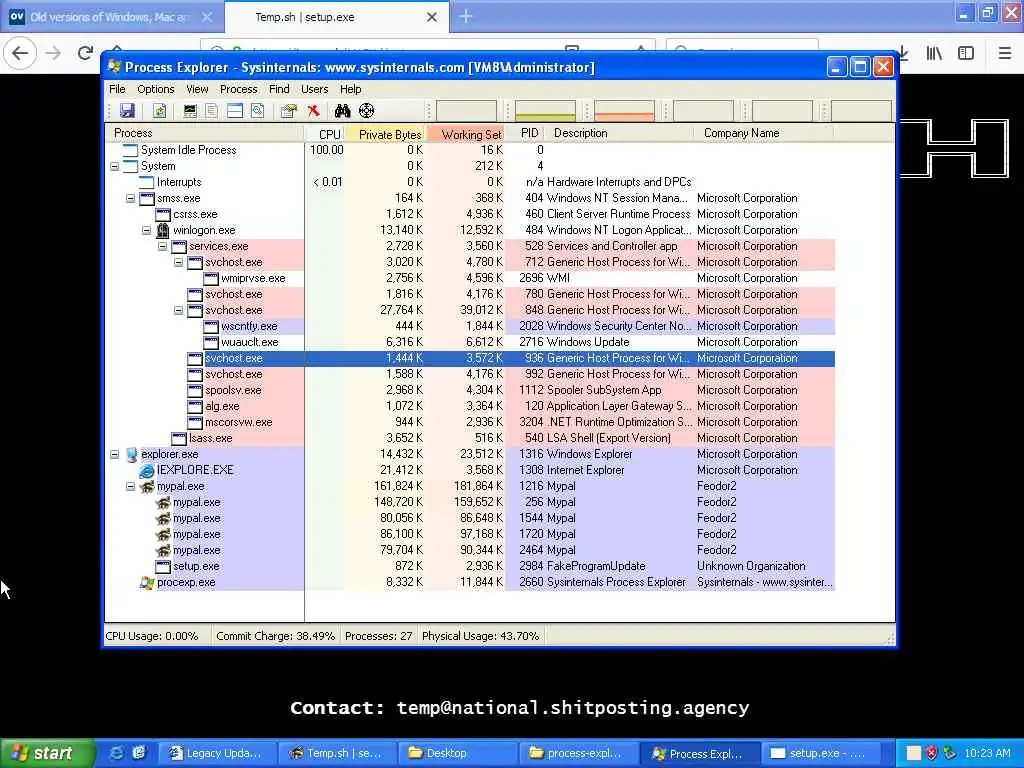Select the wuauclt.exe process row
The image size is (1024, 768).
pos(470,342)
